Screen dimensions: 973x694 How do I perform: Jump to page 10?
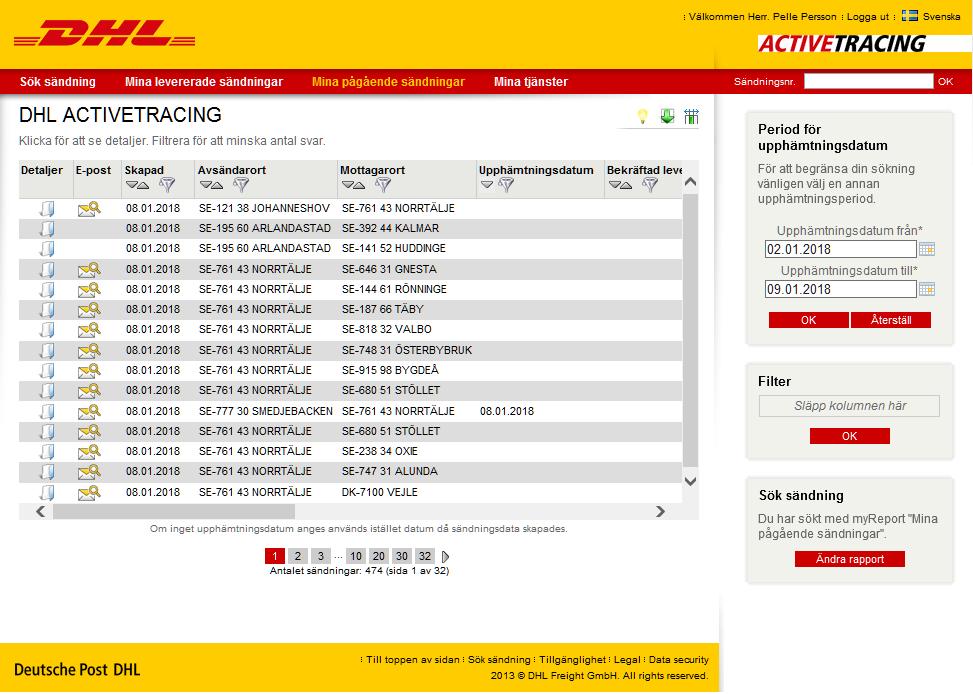(x=356, y=556)
